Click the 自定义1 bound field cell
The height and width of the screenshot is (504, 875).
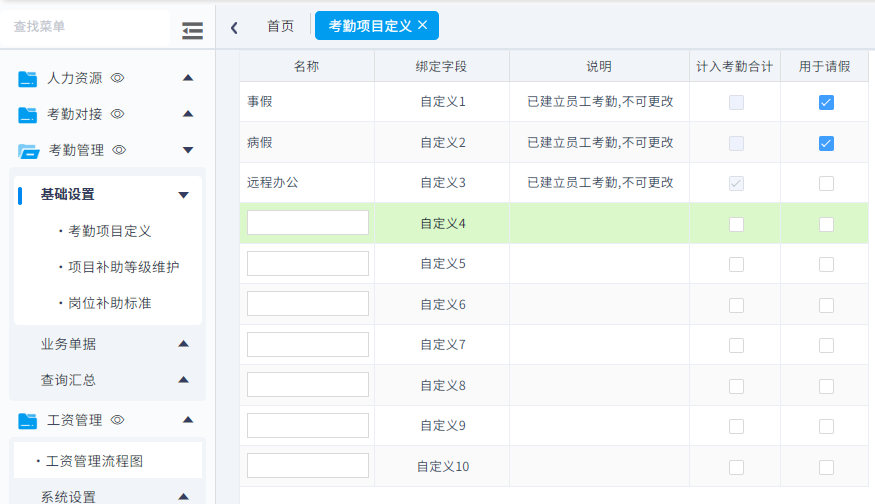[x=441, y=102]
